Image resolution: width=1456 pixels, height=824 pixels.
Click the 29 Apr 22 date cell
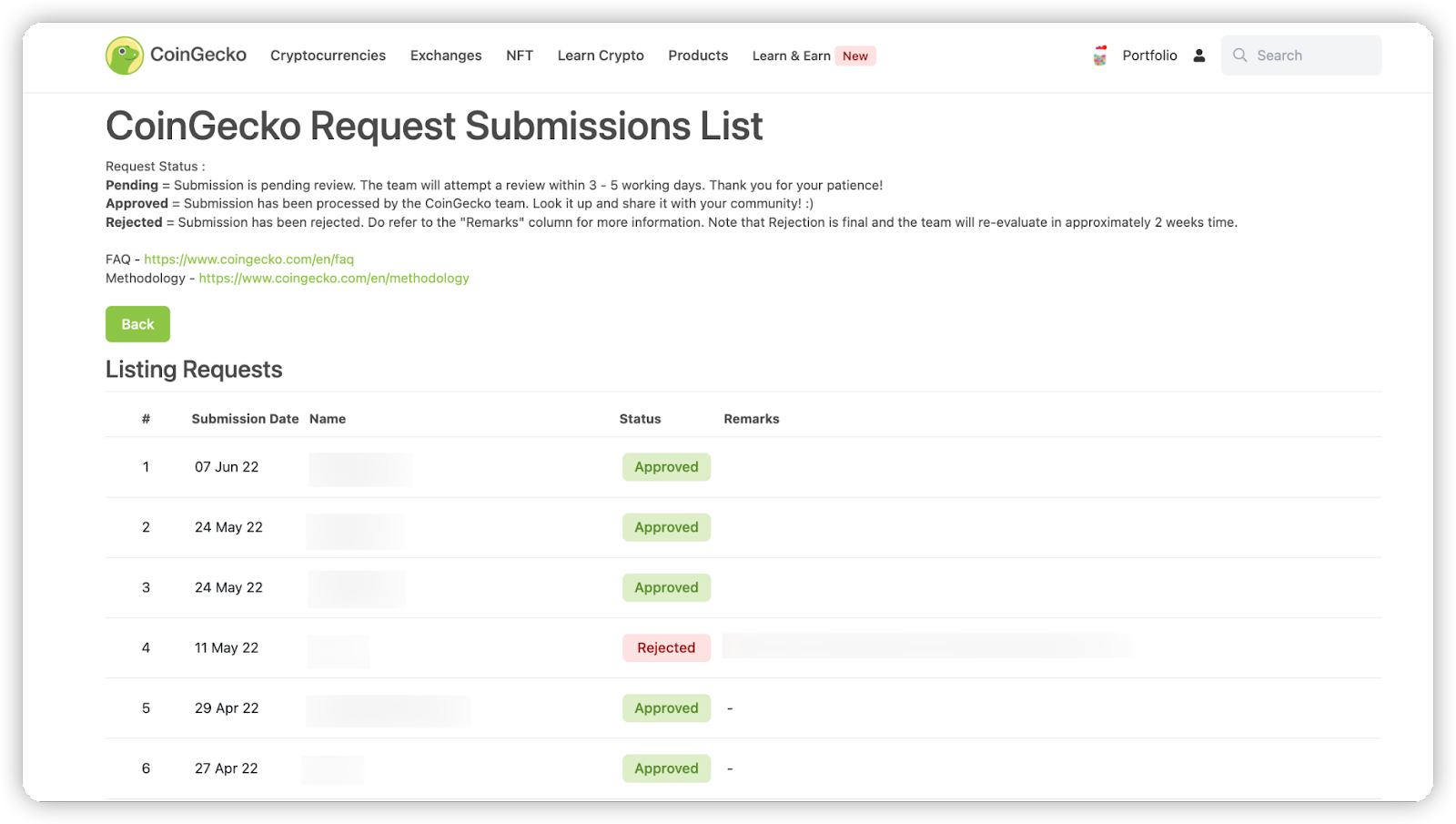tap(227, 708)
